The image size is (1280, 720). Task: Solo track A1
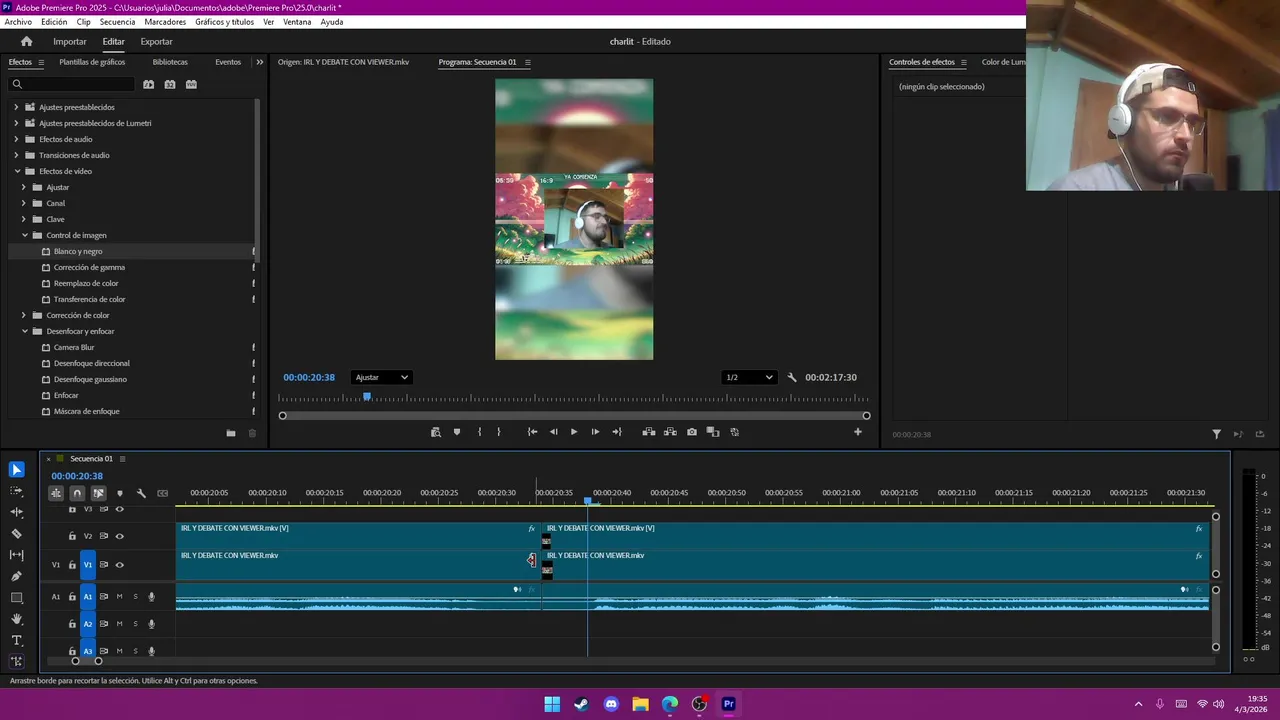point(135,597)
